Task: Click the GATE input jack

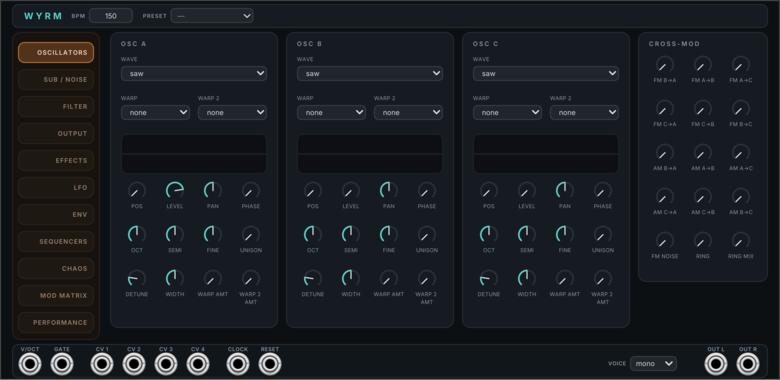Action: click(x=62, y=364)
